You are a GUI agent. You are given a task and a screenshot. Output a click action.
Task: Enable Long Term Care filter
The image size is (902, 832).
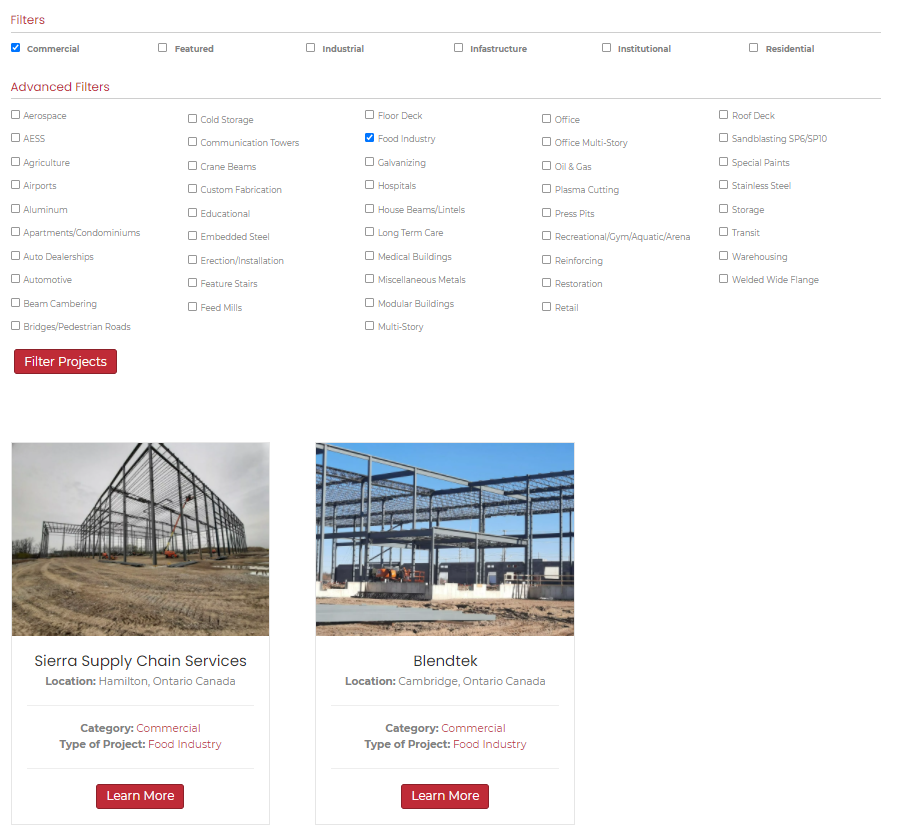pos(370,232)
